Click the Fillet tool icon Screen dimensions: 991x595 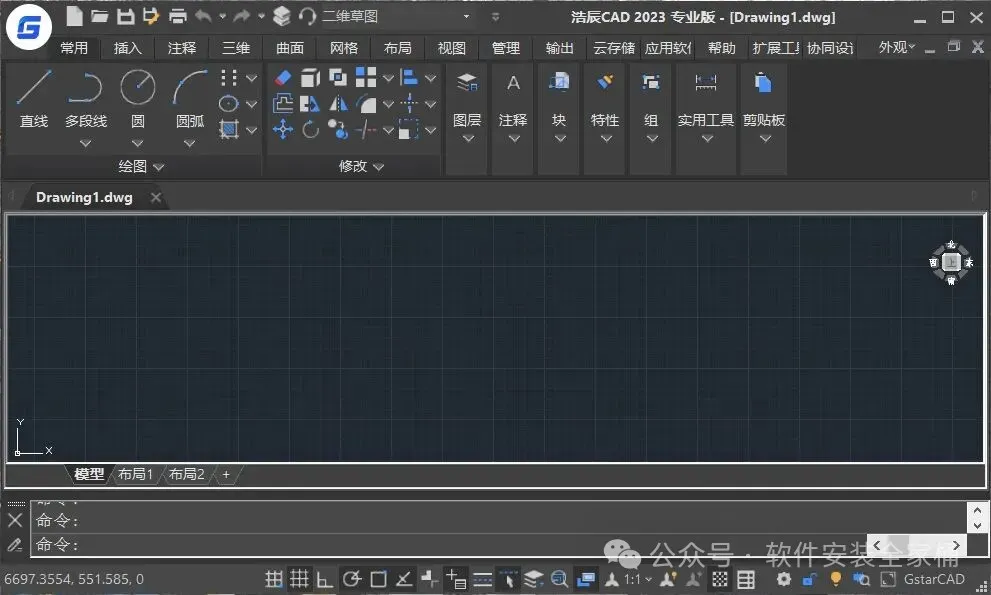click(x=365, y=103)
